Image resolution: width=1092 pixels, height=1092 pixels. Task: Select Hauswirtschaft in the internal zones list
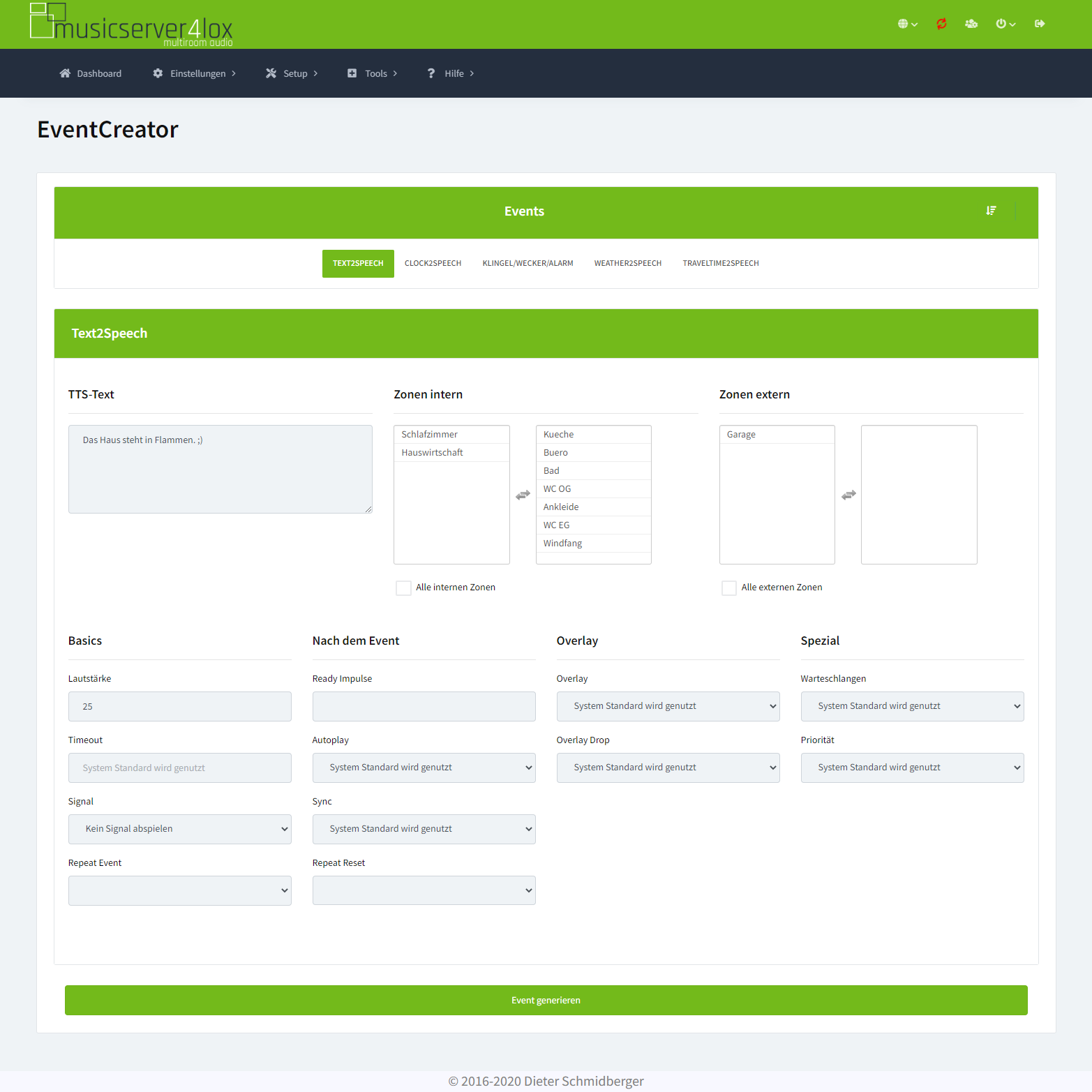452,453
